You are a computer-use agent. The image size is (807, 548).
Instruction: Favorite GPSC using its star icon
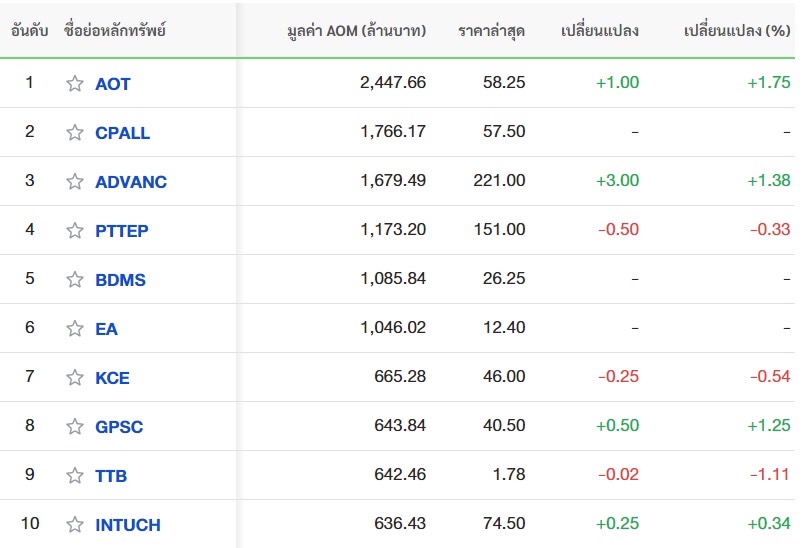click(75, 427)
